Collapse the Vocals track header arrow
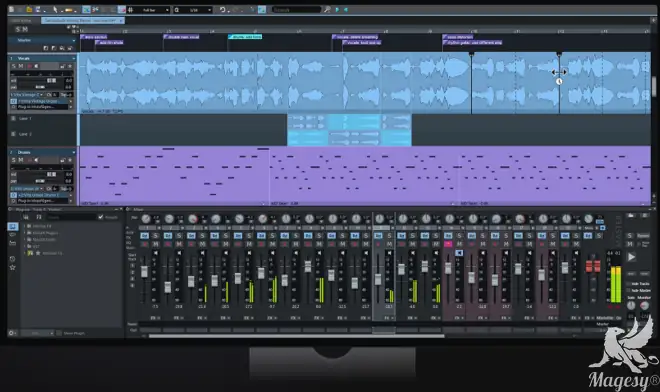The width and height of the screenshot is (660, 392). pyautogui.click(x=74, y=58)
